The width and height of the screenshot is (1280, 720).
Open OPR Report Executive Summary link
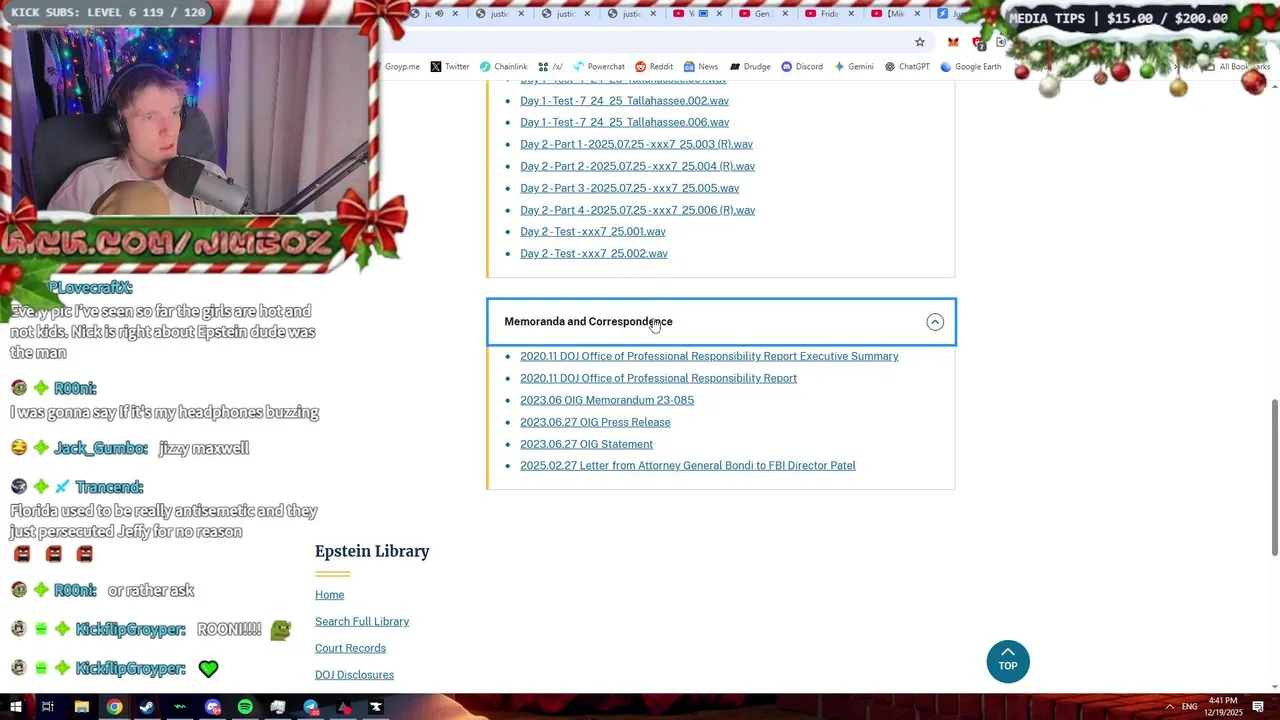[709, 356]
